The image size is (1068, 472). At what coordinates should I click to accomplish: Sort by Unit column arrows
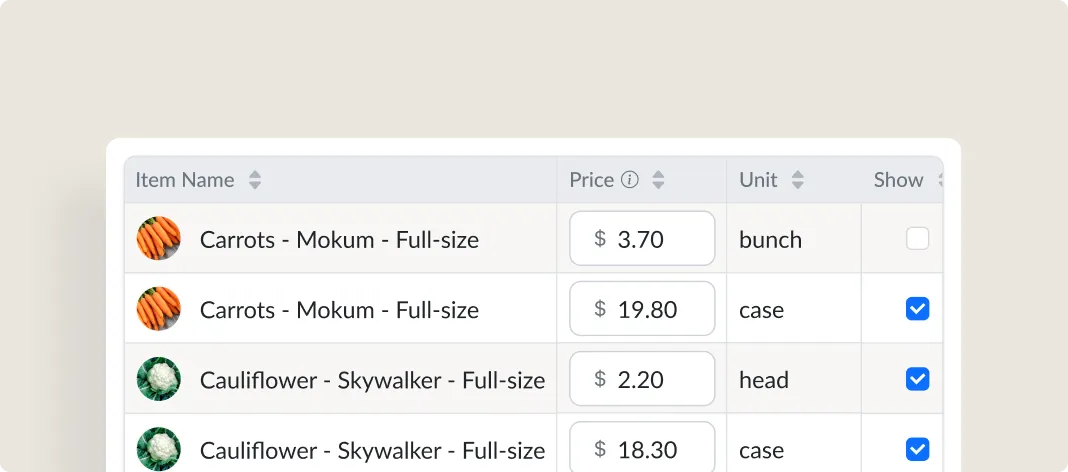797,180
